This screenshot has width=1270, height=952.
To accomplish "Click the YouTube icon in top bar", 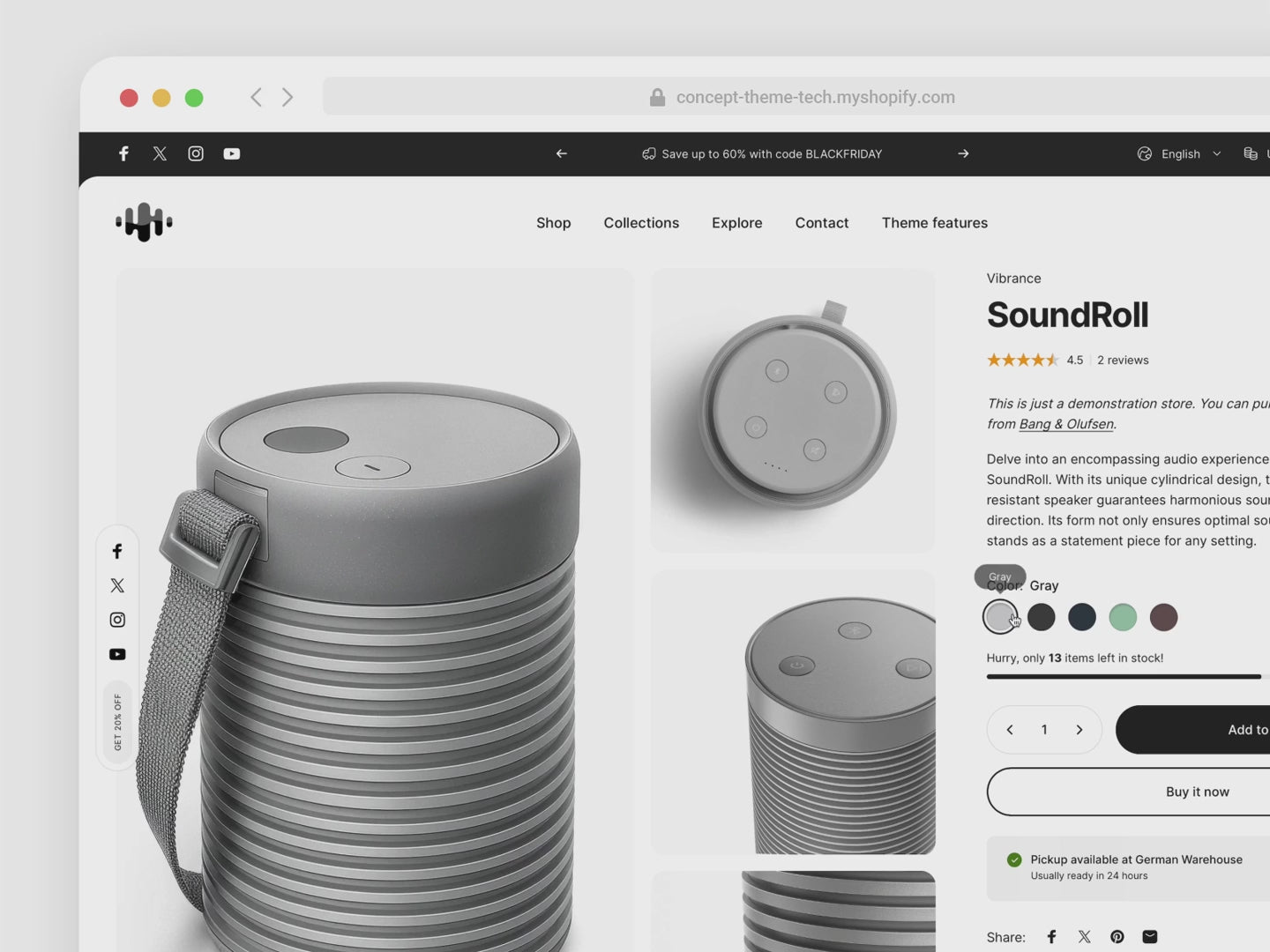I will (232, 153).
